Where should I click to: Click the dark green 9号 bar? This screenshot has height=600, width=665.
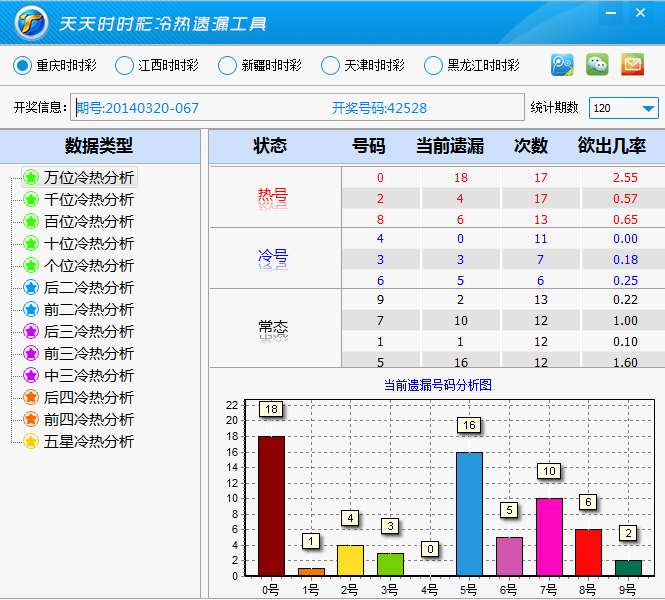[x=629, y=568]
